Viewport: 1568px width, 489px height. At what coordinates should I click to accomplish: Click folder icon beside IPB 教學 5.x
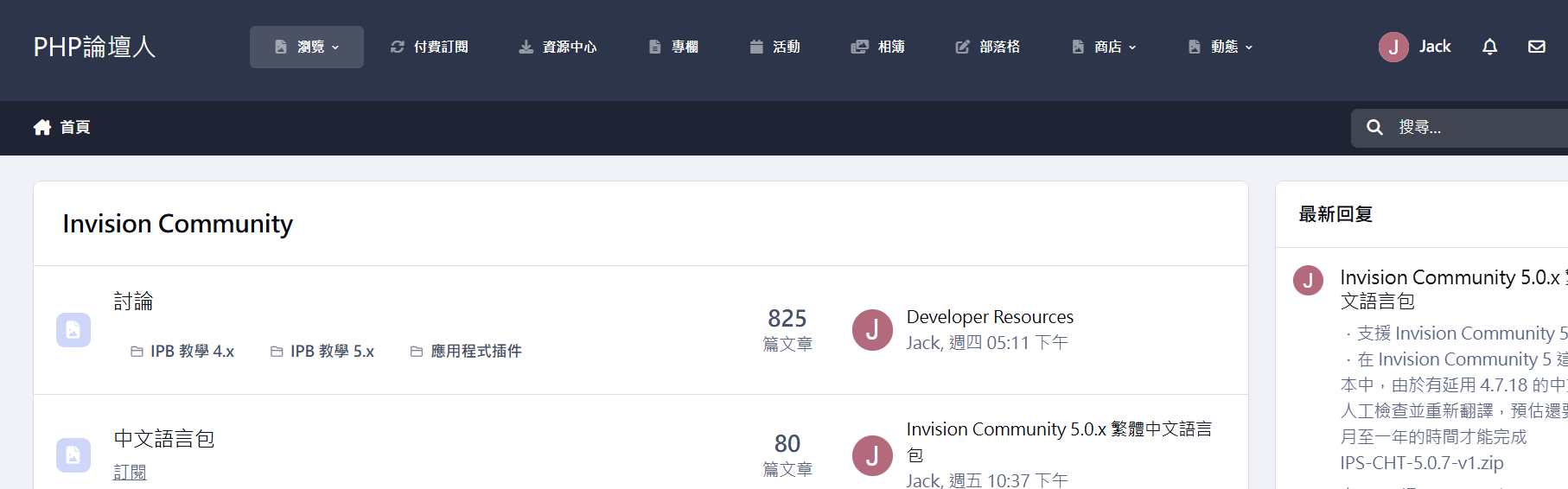[x=277, y=352]
